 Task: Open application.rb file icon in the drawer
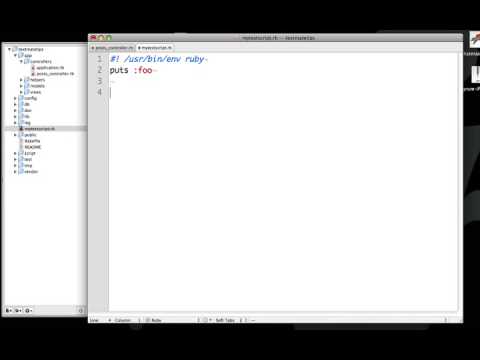point(33,68)
